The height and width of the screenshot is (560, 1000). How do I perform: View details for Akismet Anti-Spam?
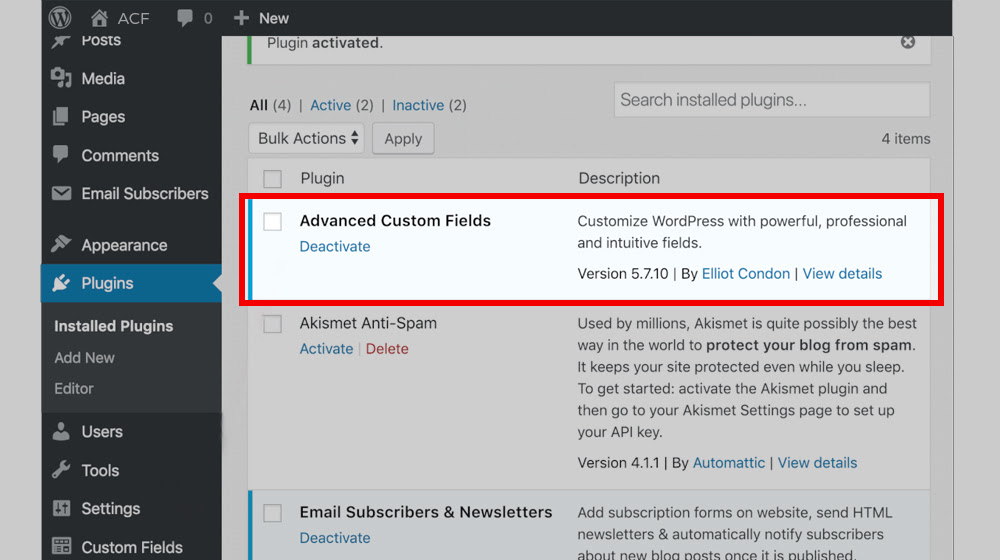(817, 463)
